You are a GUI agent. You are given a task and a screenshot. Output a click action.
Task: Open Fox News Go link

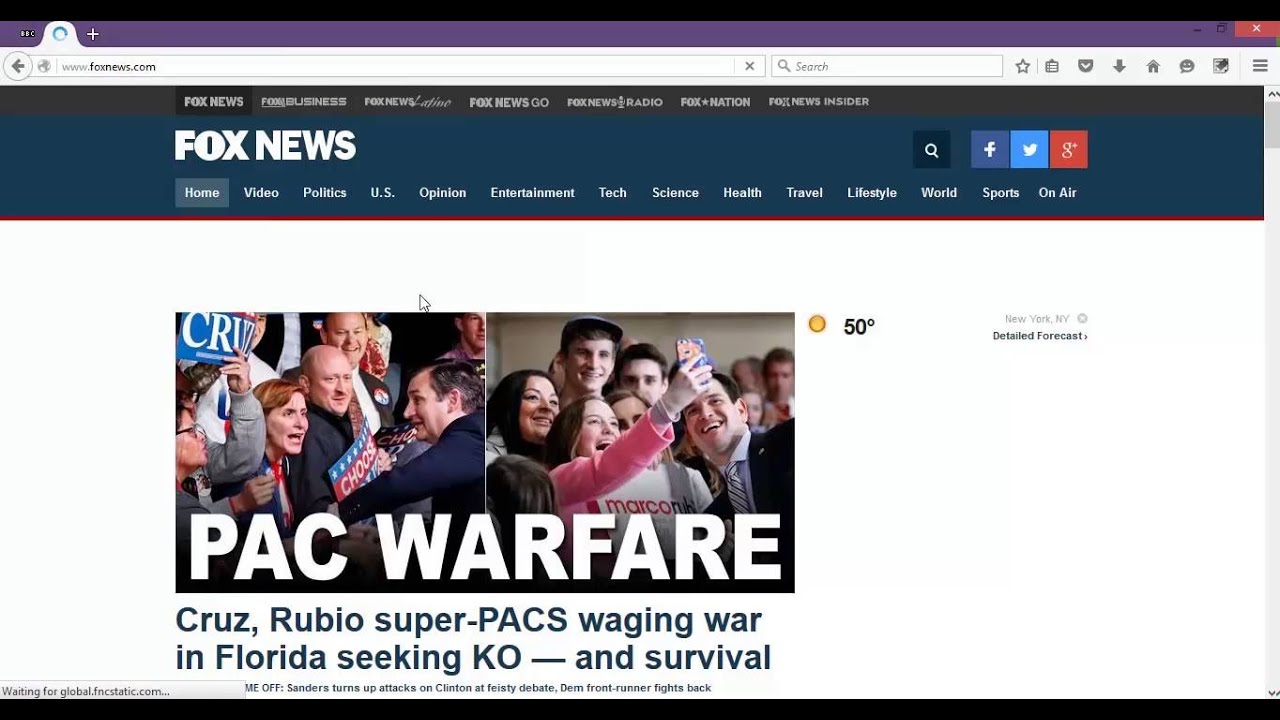509,102
